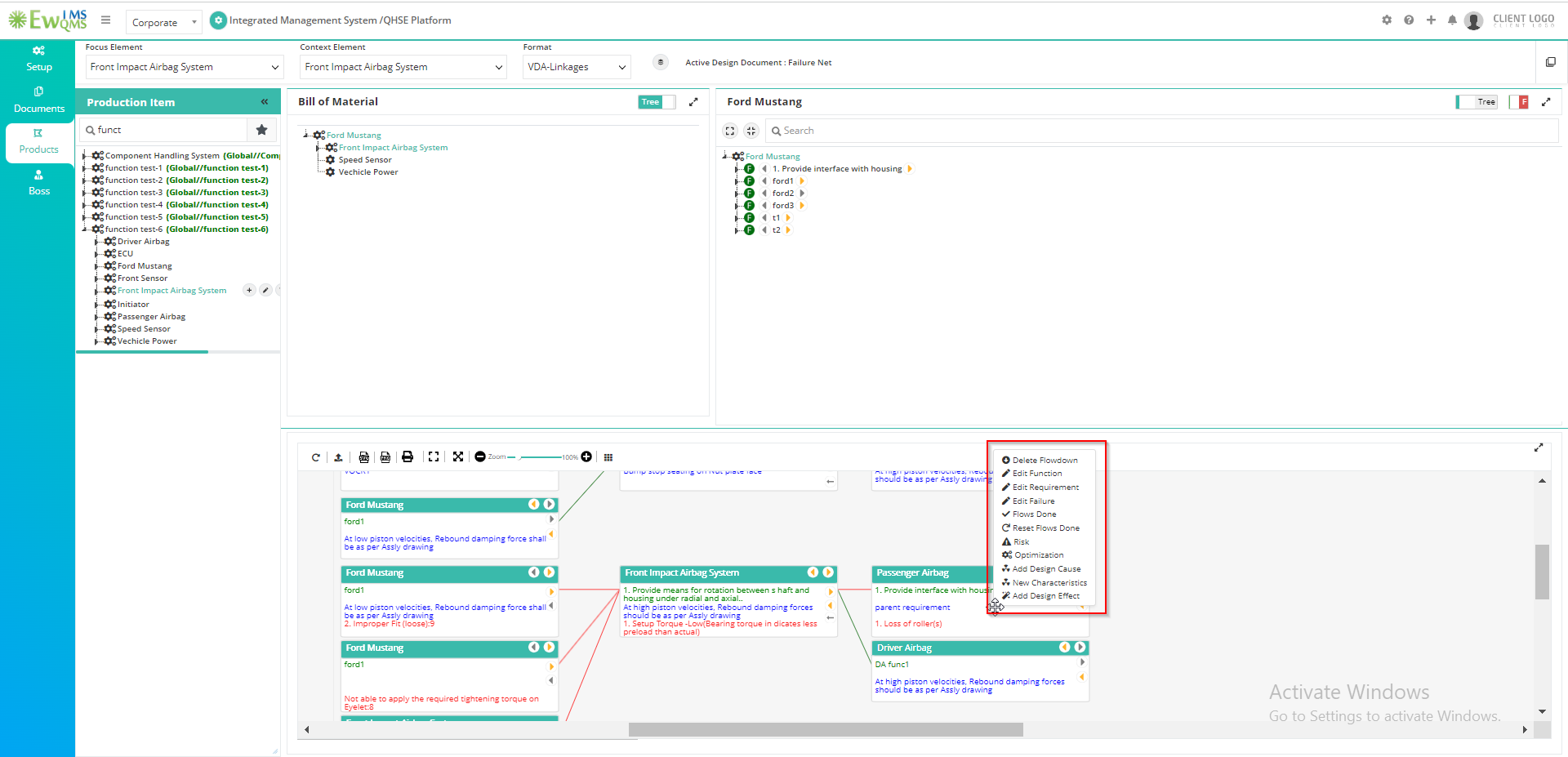The height and width of the screenshot is (757, 1568).
Task: Click the diagram's horizontal scrollbar
Action: click(x=826, y=729)
